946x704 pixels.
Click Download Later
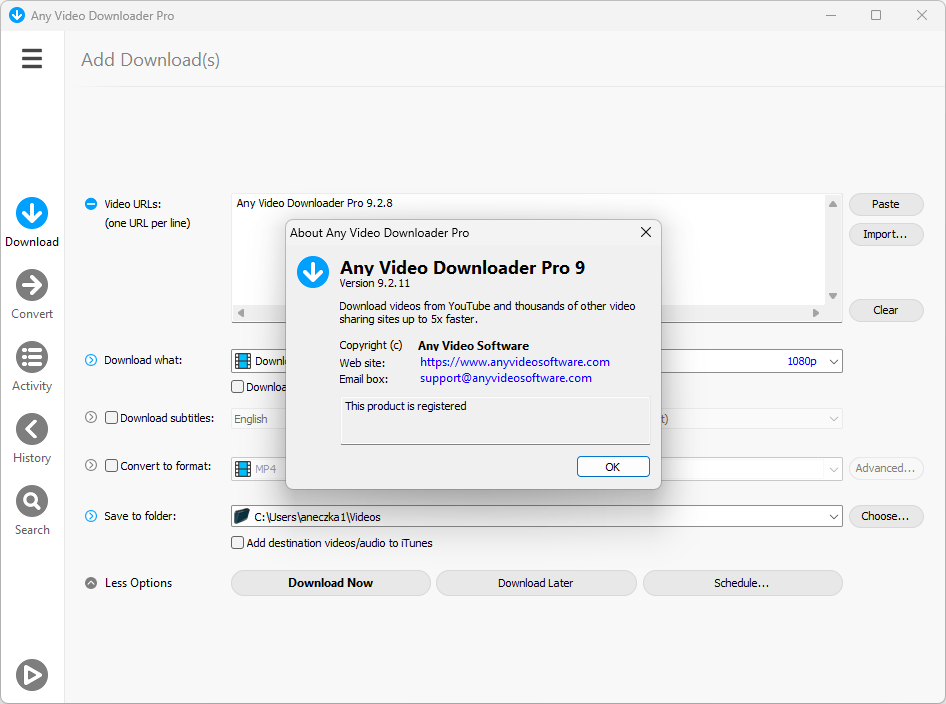pos(536,583)
